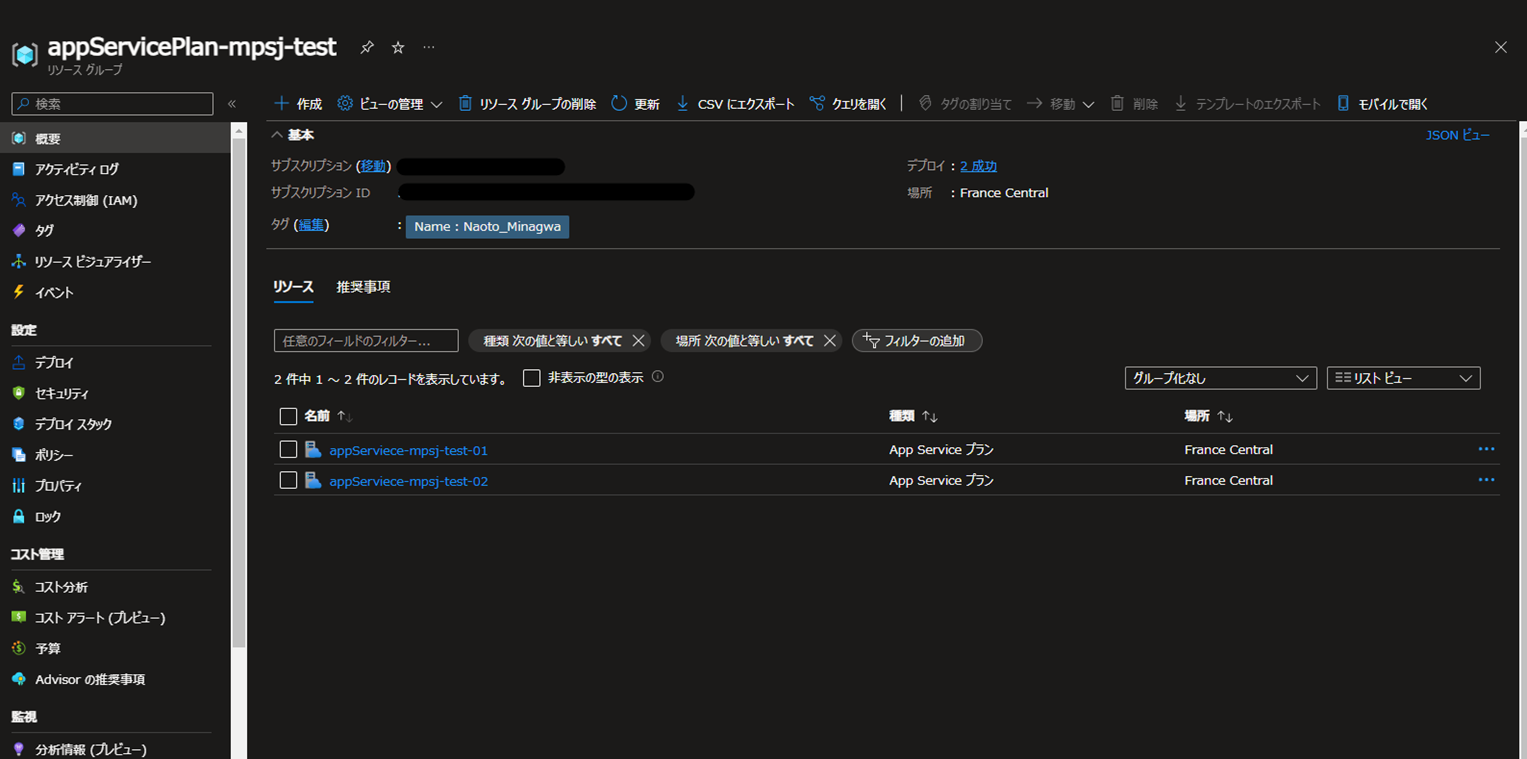Viewport: 1527px width, 759px height.
Task: Toggle the select-all checkbox in header
Action: pyautogui.click(x=288, y=416)
